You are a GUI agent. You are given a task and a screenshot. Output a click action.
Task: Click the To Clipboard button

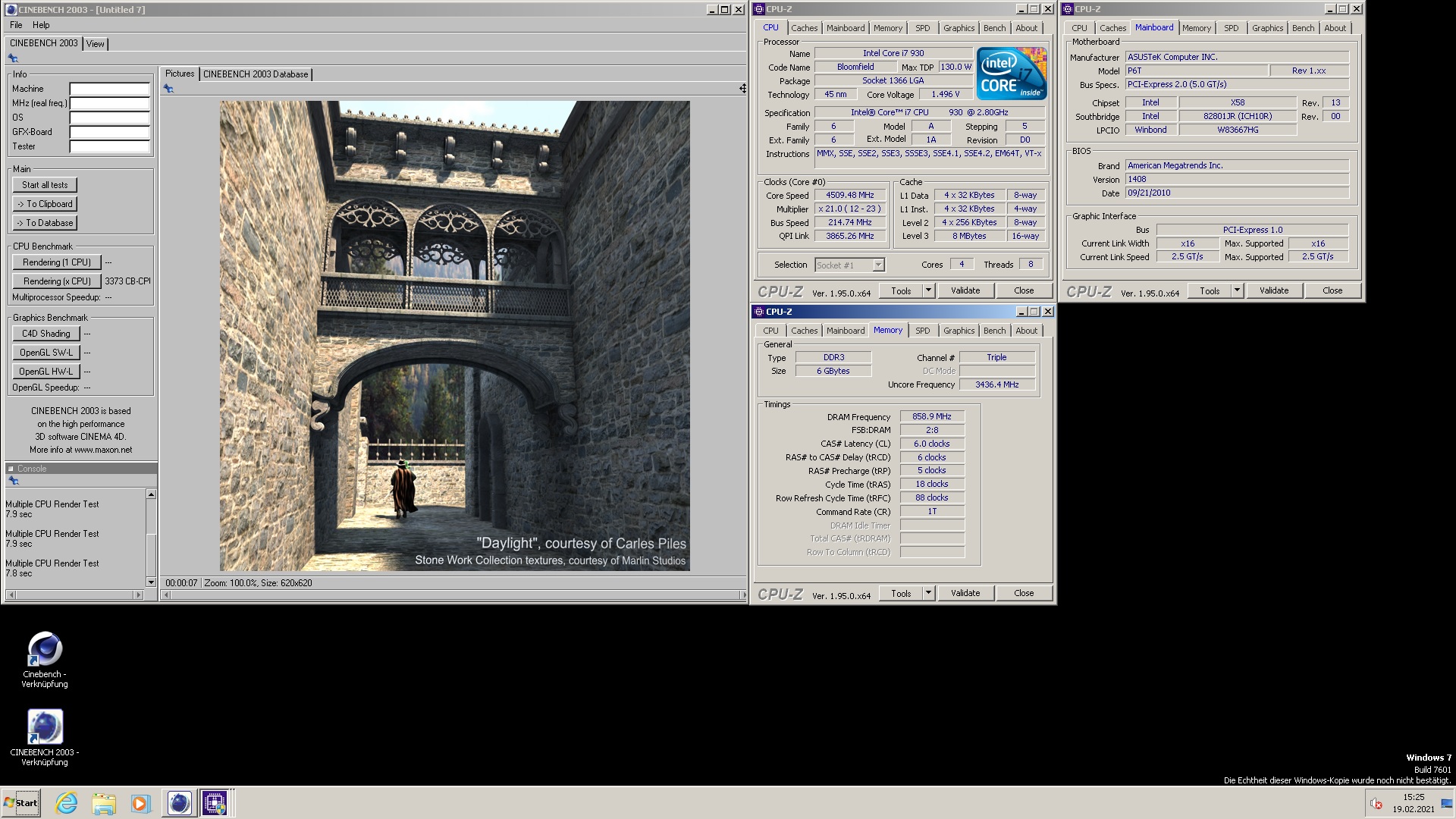click(x=45, y=204)
